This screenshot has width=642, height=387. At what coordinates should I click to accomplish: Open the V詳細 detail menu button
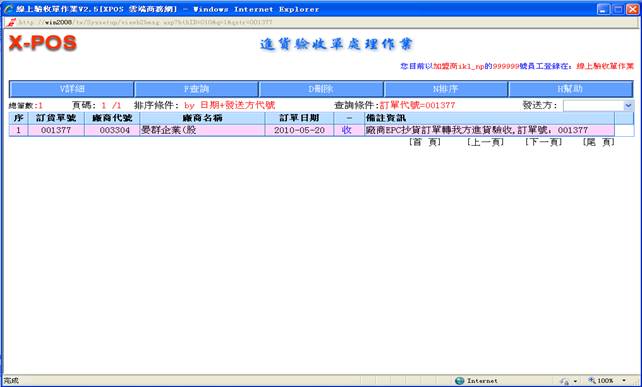click(x=72, y=89)
